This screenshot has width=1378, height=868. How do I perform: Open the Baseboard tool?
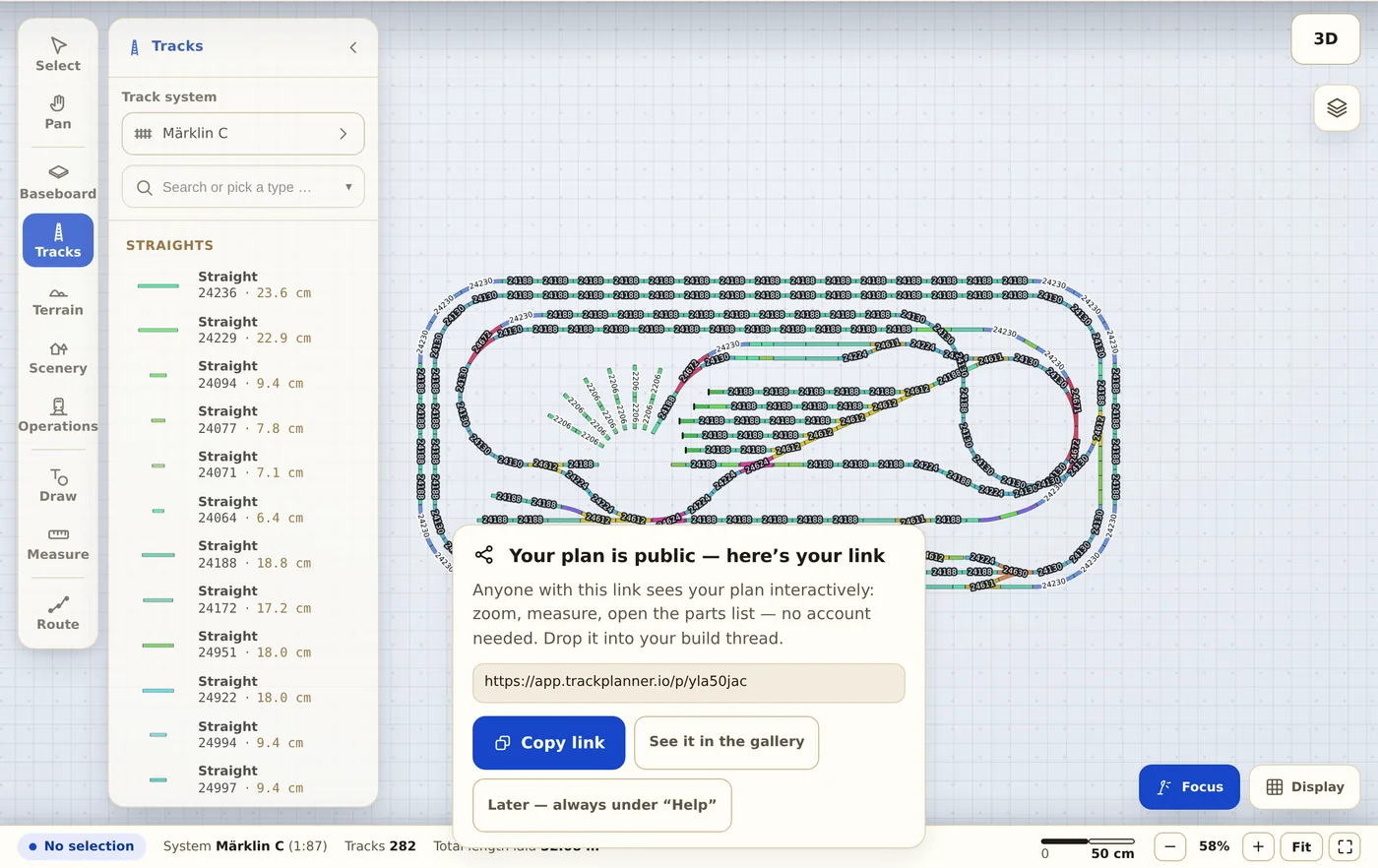58,182
